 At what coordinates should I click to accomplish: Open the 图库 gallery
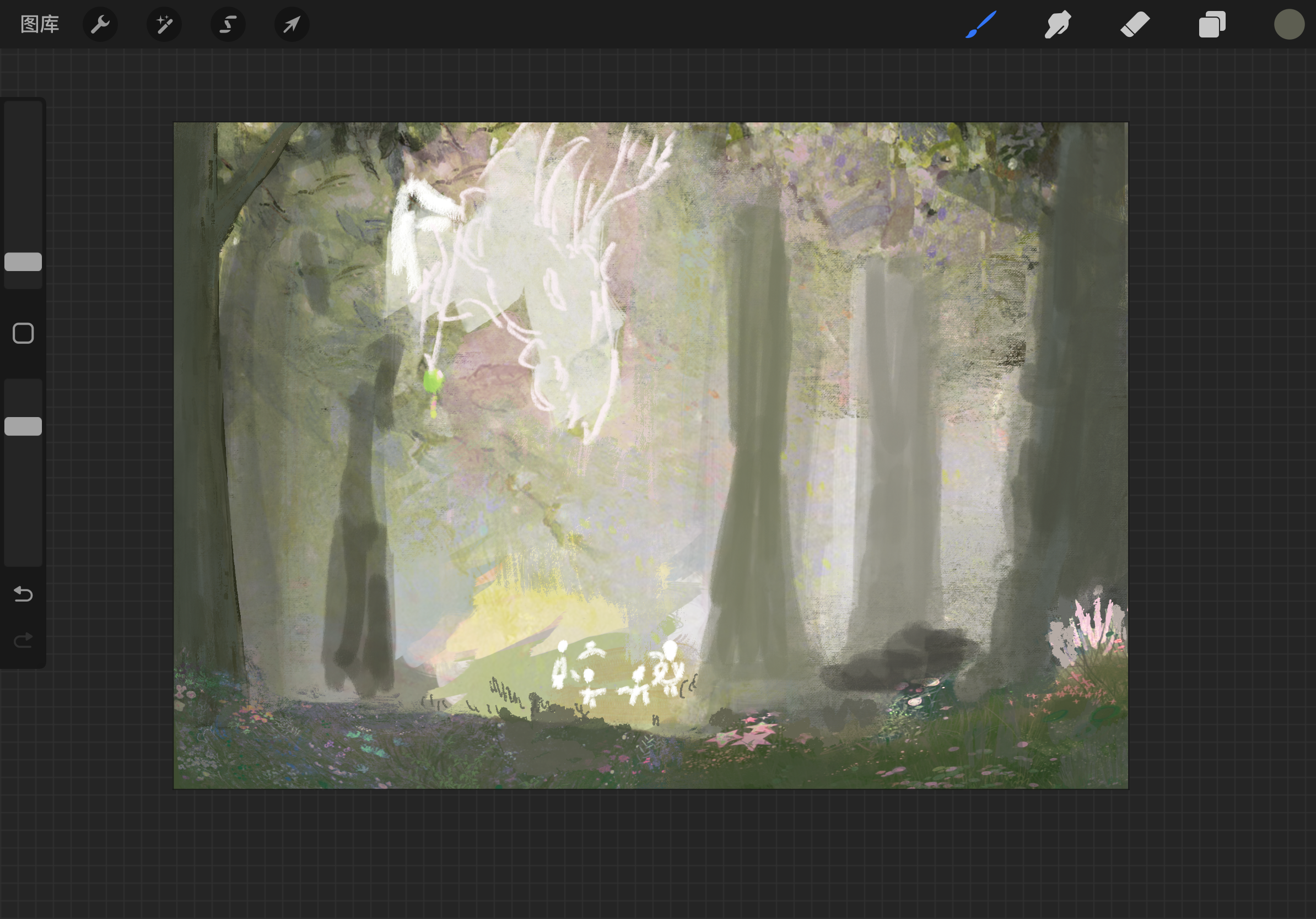point(40,24)
